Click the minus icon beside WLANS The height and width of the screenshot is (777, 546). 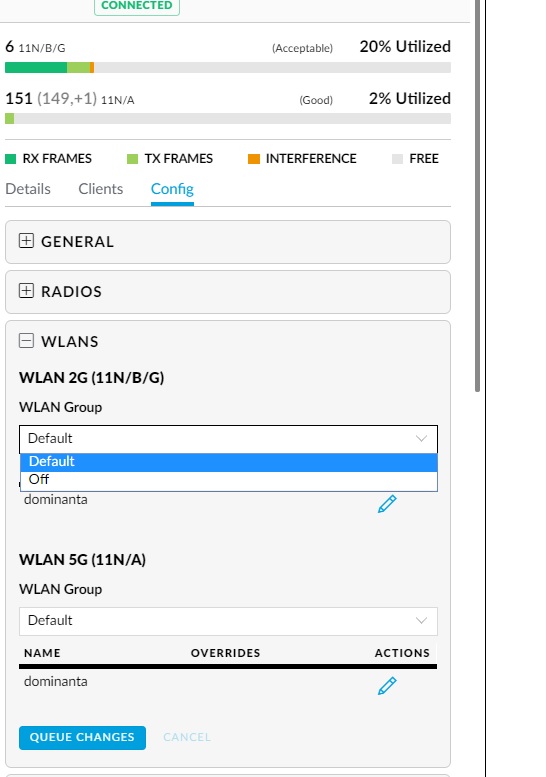click(26, 340)
